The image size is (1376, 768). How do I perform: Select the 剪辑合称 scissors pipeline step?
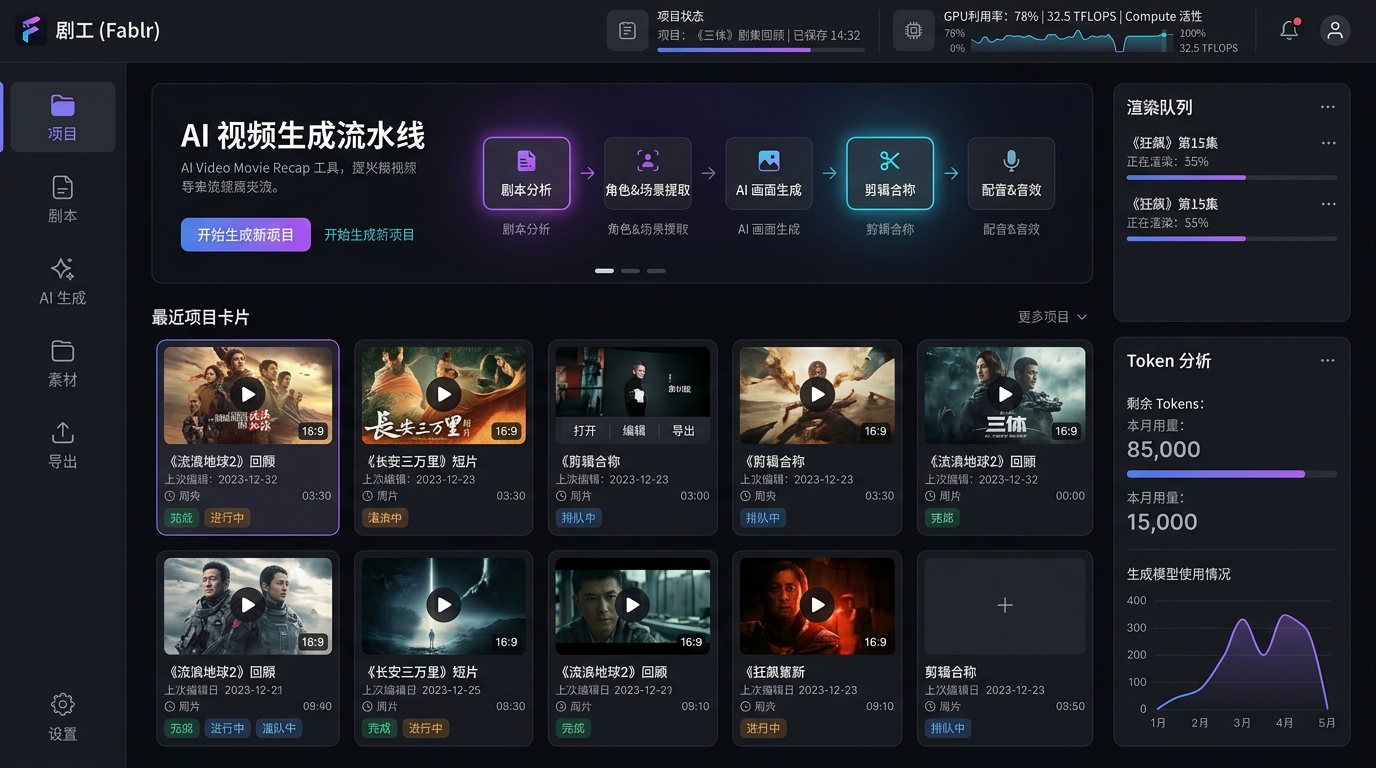890,173
